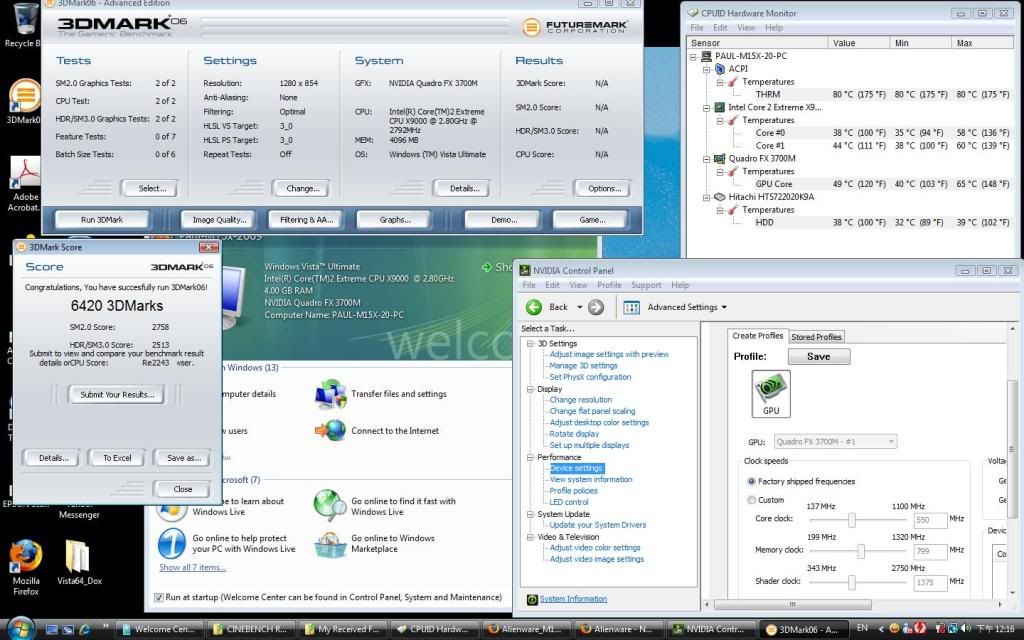The width and height of the screenshot is (1024, 640).
Task: Click the System Information icon in NVIDIA panel
Action: pyautogui.click(x=532, y=600)
